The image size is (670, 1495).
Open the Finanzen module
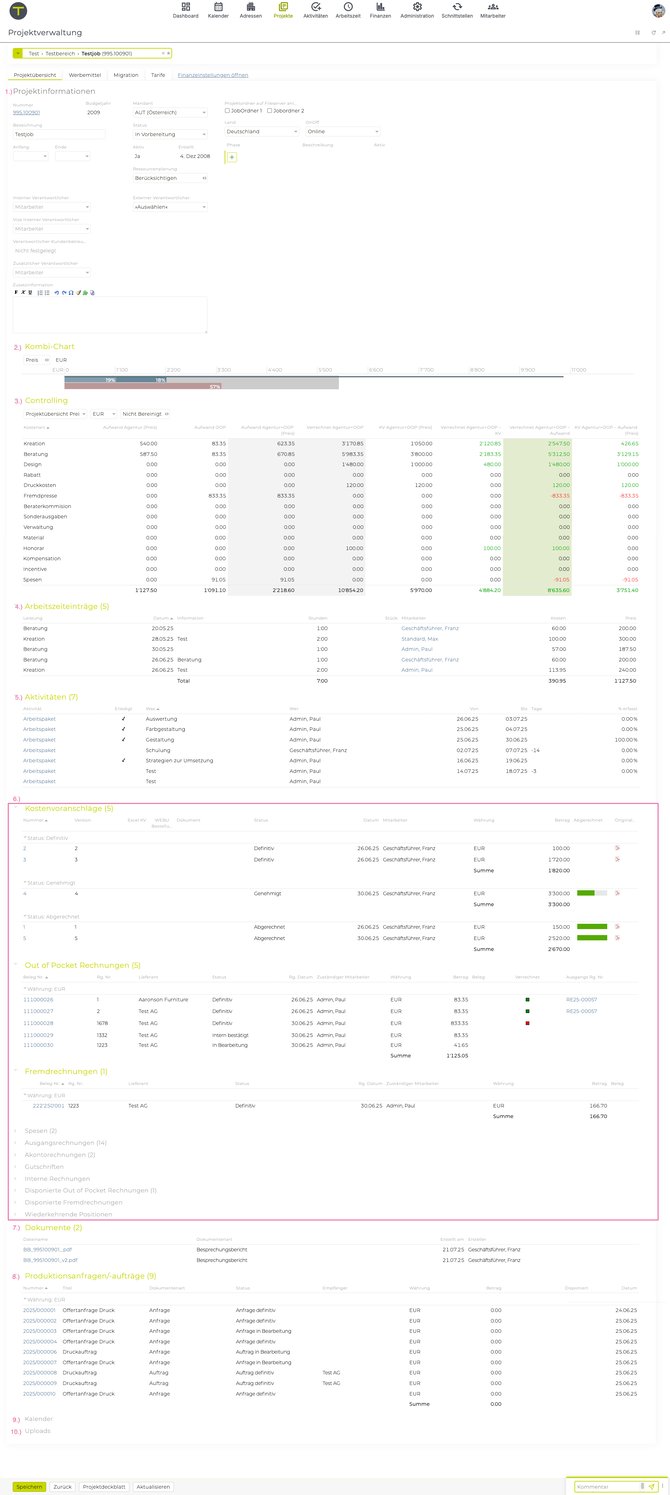click(x=380, y=11)
